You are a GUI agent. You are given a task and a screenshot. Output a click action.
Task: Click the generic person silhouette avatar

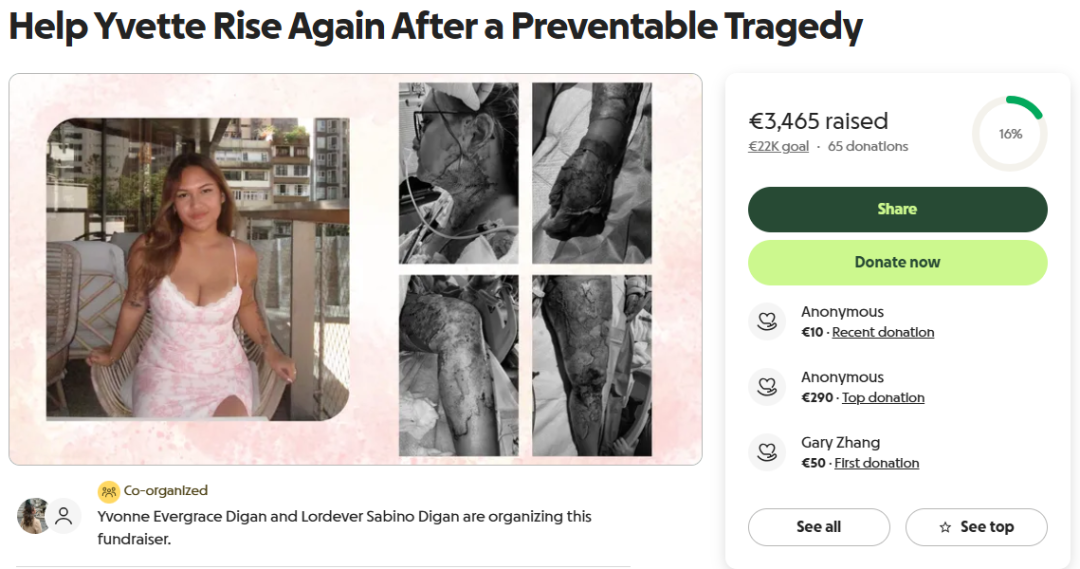tap(63, 516)
